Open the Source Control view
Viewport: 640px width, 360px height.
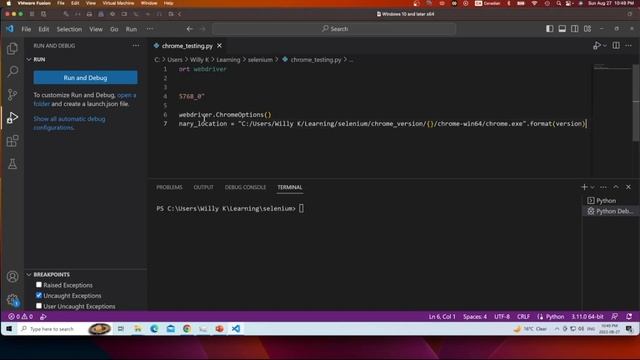pyautogui.click(x=12, y=94)
